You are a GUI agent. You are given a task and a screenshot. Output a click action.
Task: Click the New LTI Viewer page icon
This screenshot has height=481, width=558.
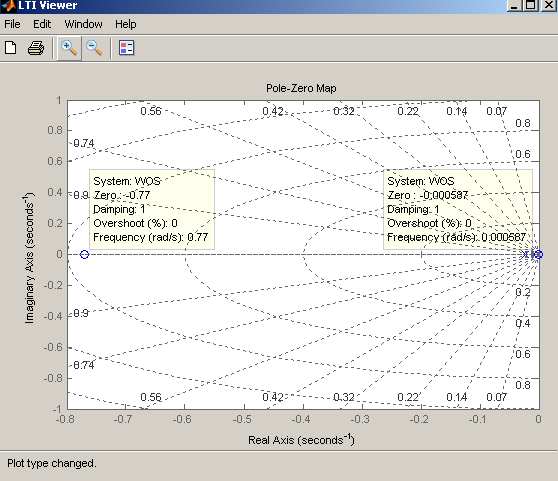tap(11, 48)
